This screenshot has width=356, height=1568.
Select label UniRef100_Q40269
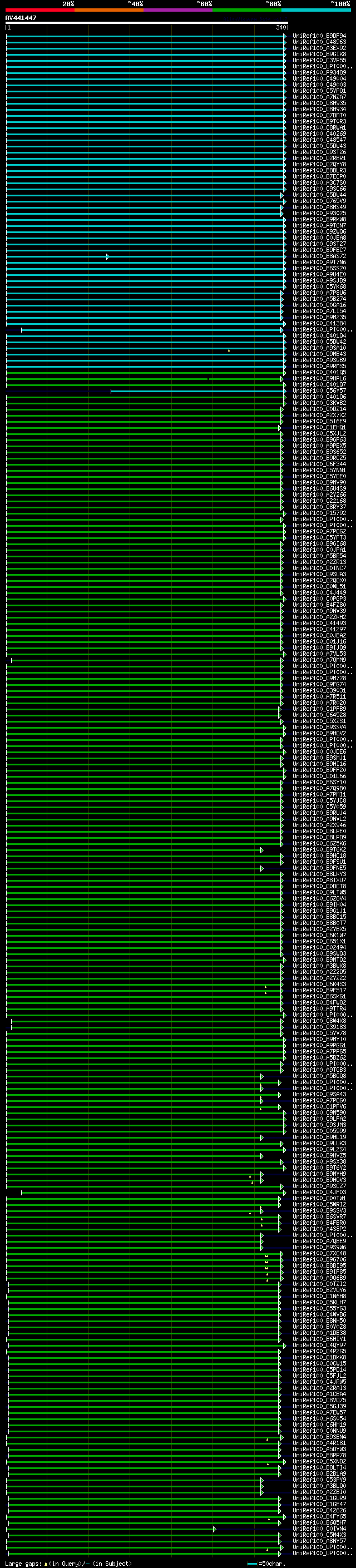point(319,134)
